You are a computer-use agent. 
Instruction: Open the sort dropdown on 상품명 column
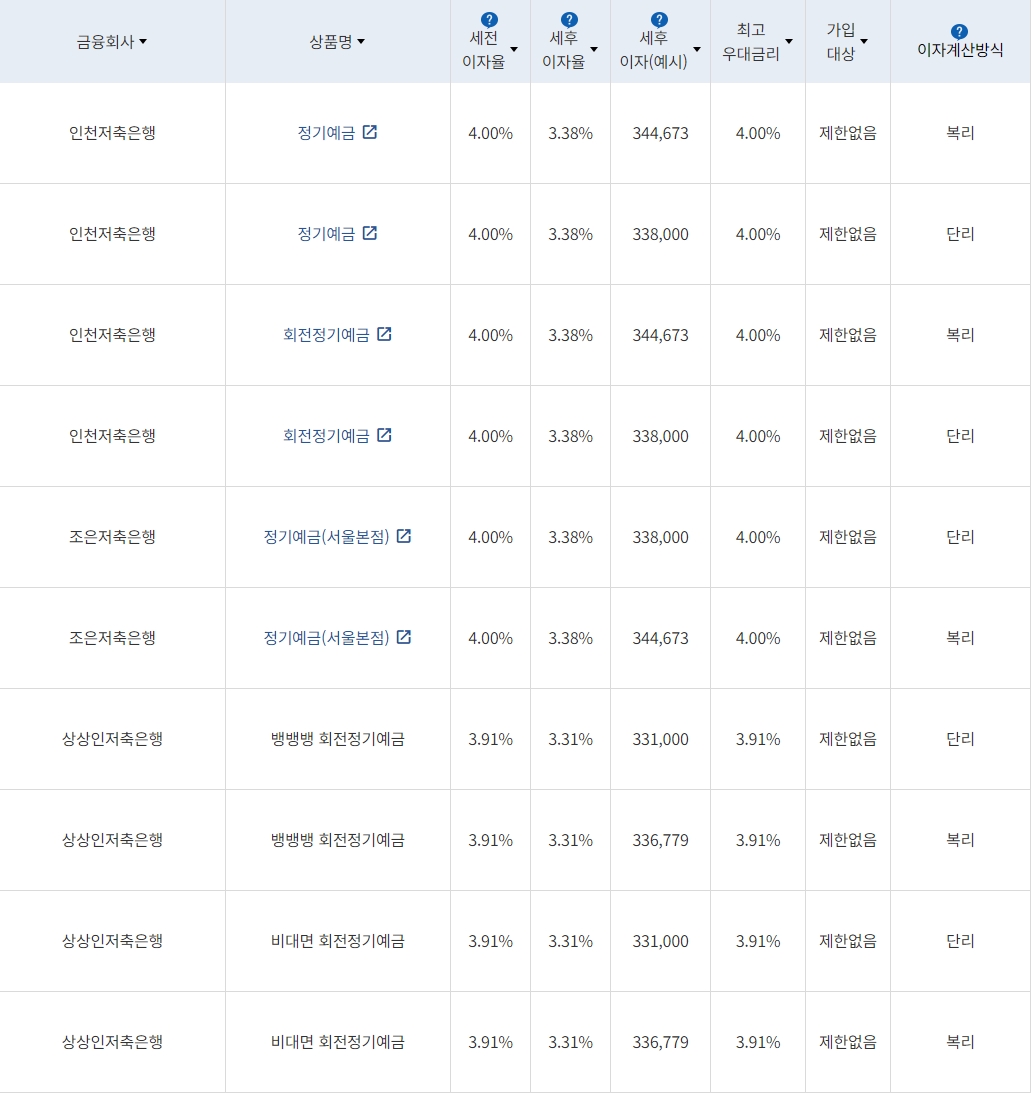coord(360,42)
